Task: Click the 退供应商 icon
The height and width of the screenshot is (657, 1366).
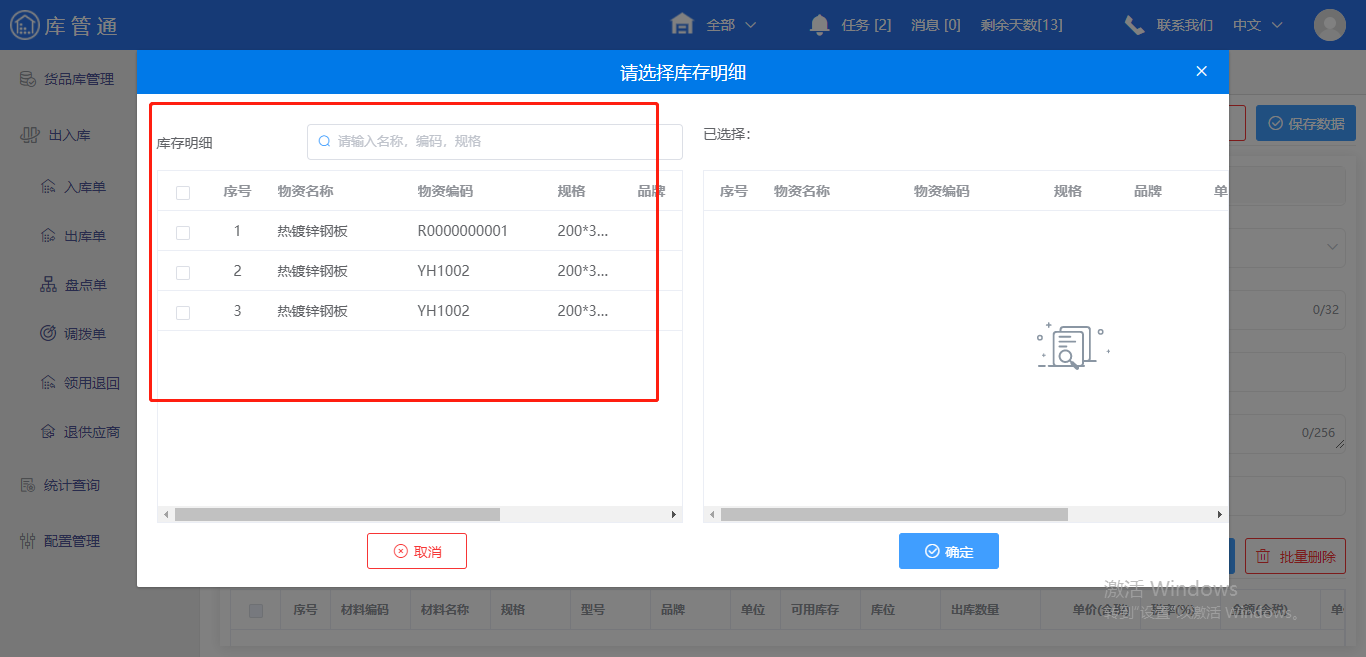Action: point(48,432)
